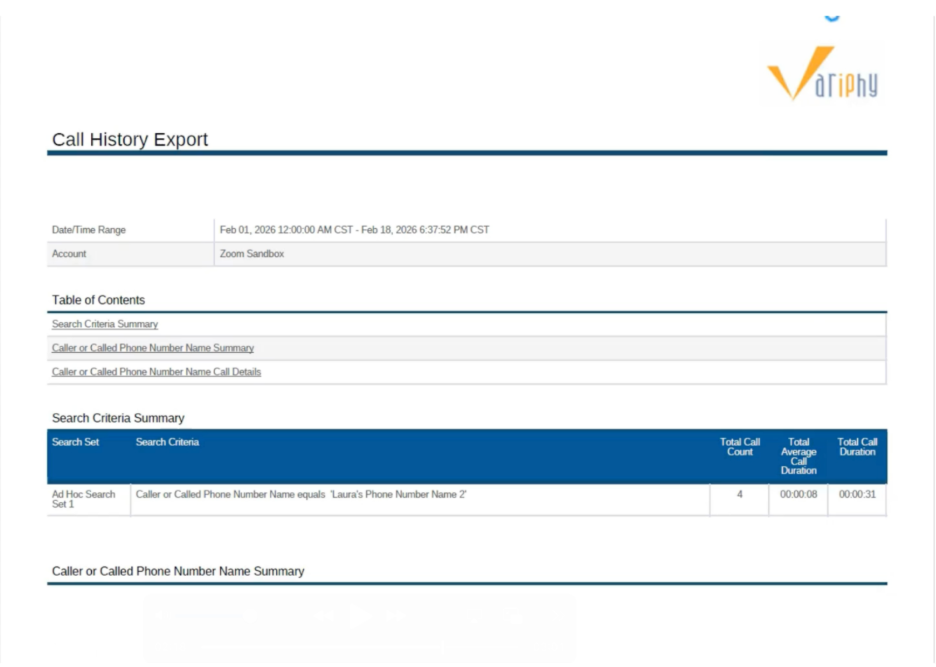Click the Total Call Count column header
The width and height of the screenshot is (936, 667).
click(740, 447)
